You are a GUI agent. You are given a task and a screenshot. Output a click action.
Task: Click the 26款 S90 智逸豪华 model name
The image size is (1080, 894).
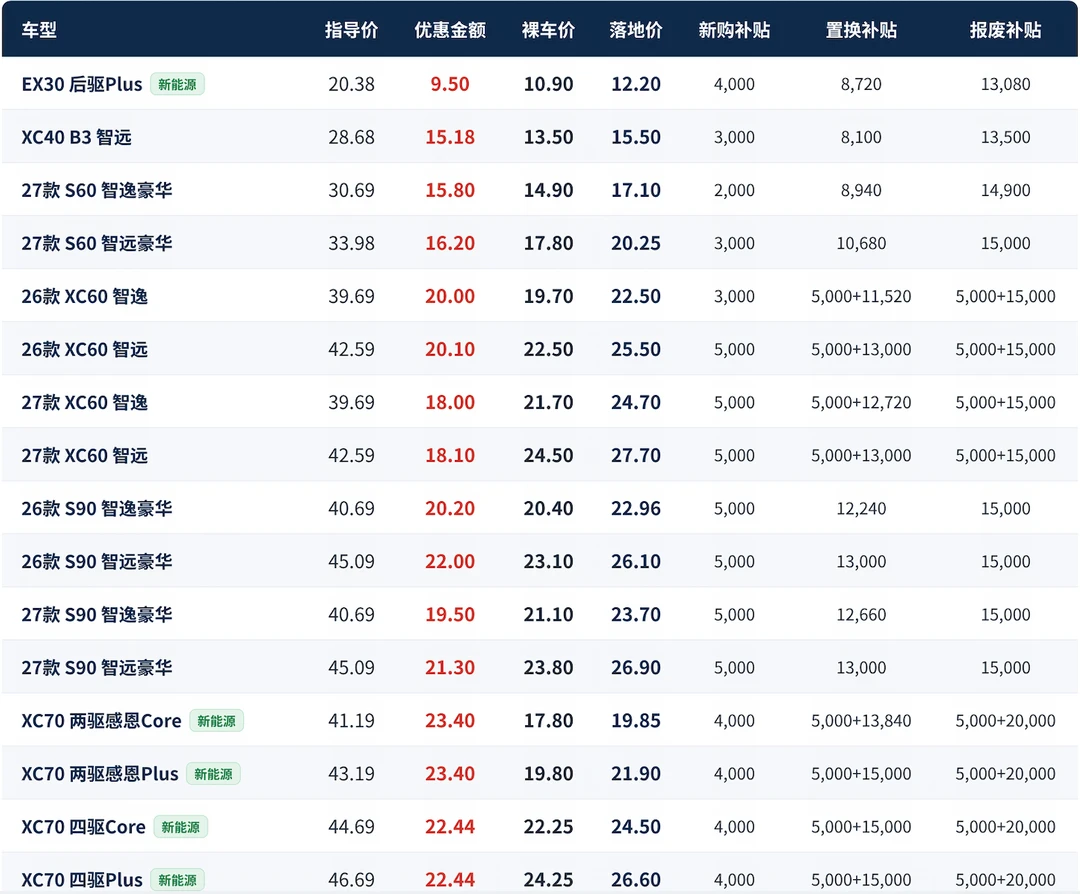click(x=97, y=508)
